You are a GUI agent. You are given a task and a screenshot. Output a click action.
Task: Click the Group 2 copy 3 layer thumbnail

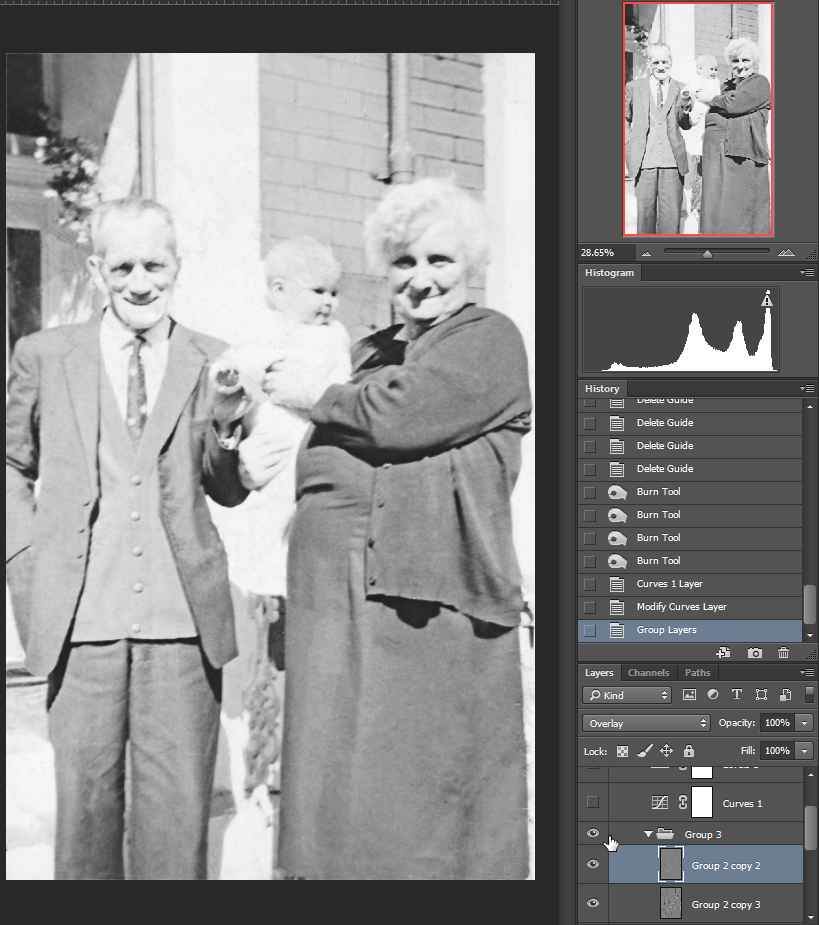click(671, 903)
